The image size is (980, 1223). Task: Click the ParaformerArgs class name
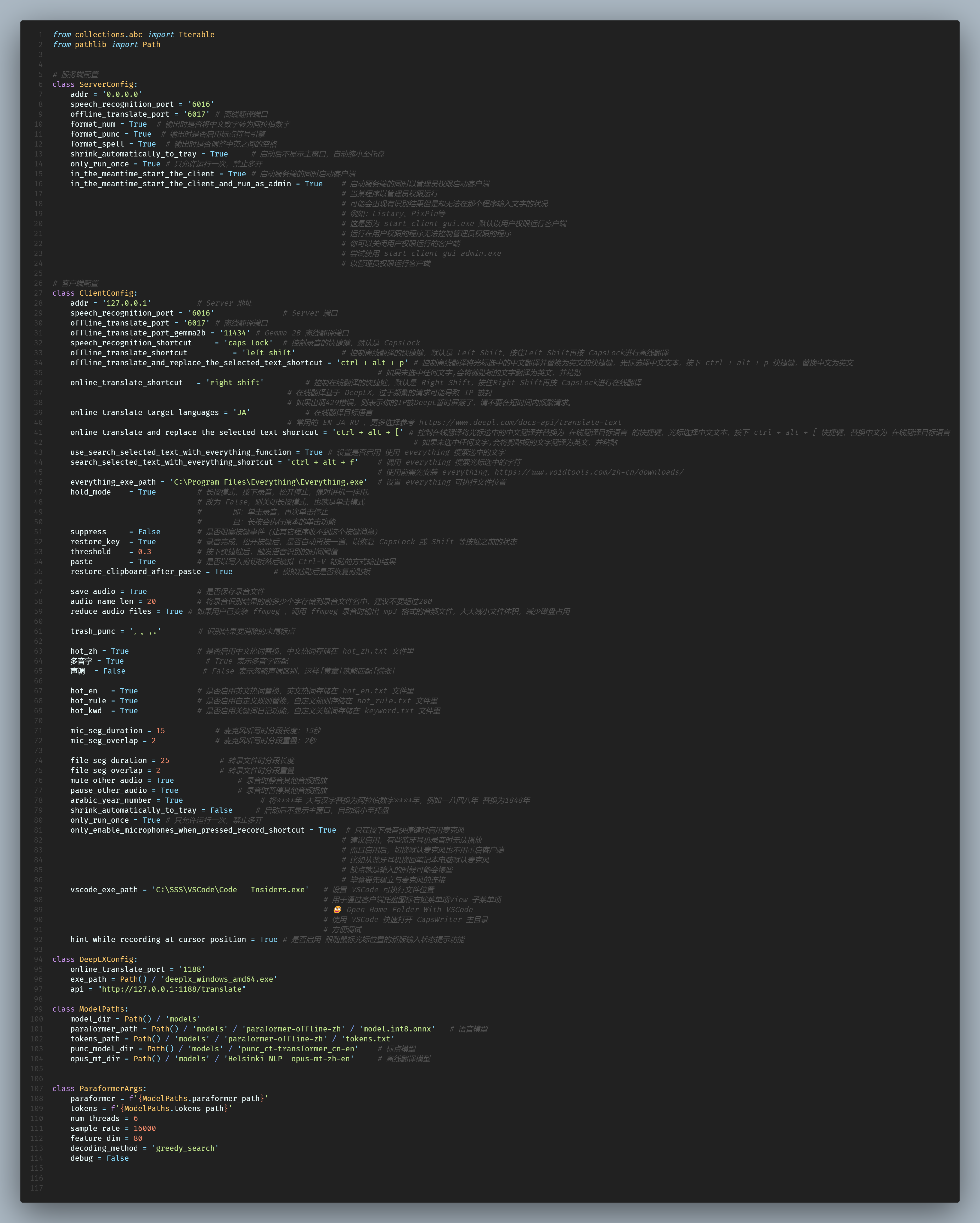click(111, 1089)
